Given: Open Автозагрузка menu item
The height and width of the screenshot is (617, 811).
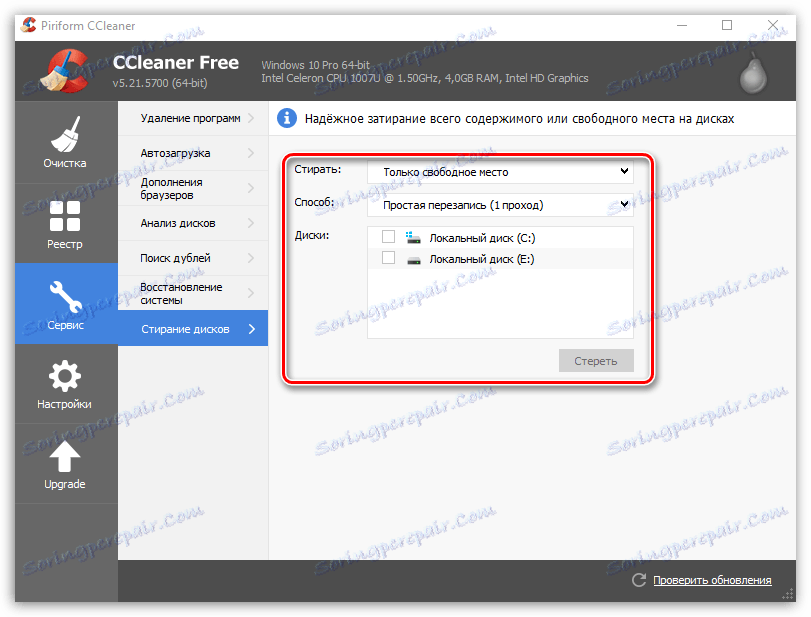Looking at the screenshot, I should [x=193, y=153].
